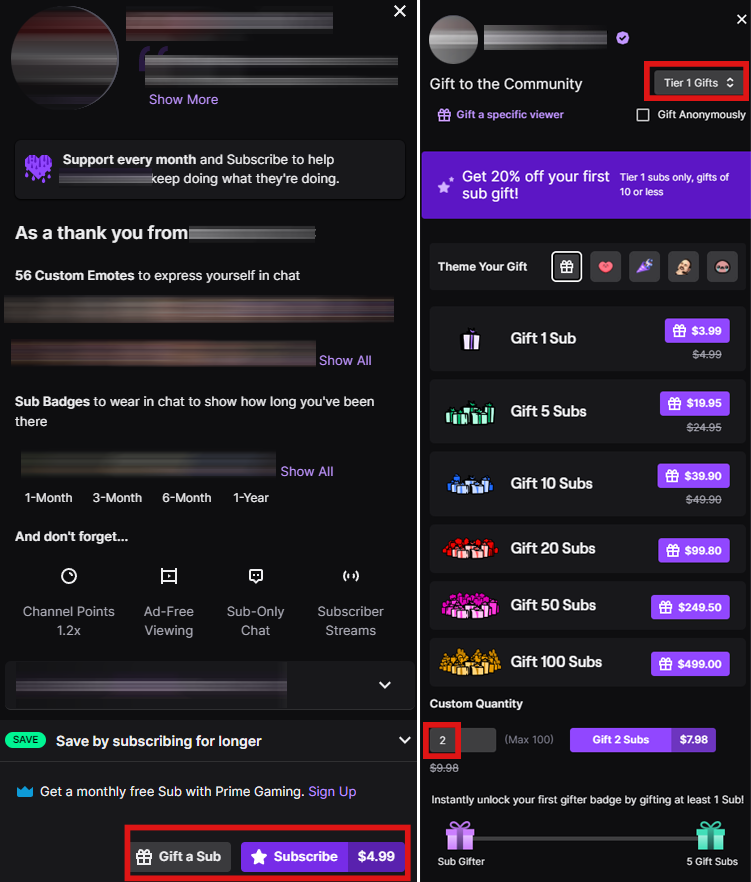The height and width of the screenshot is (882, 751).
Task: Click the Gift a Sub button
Action: click(179, 856)
